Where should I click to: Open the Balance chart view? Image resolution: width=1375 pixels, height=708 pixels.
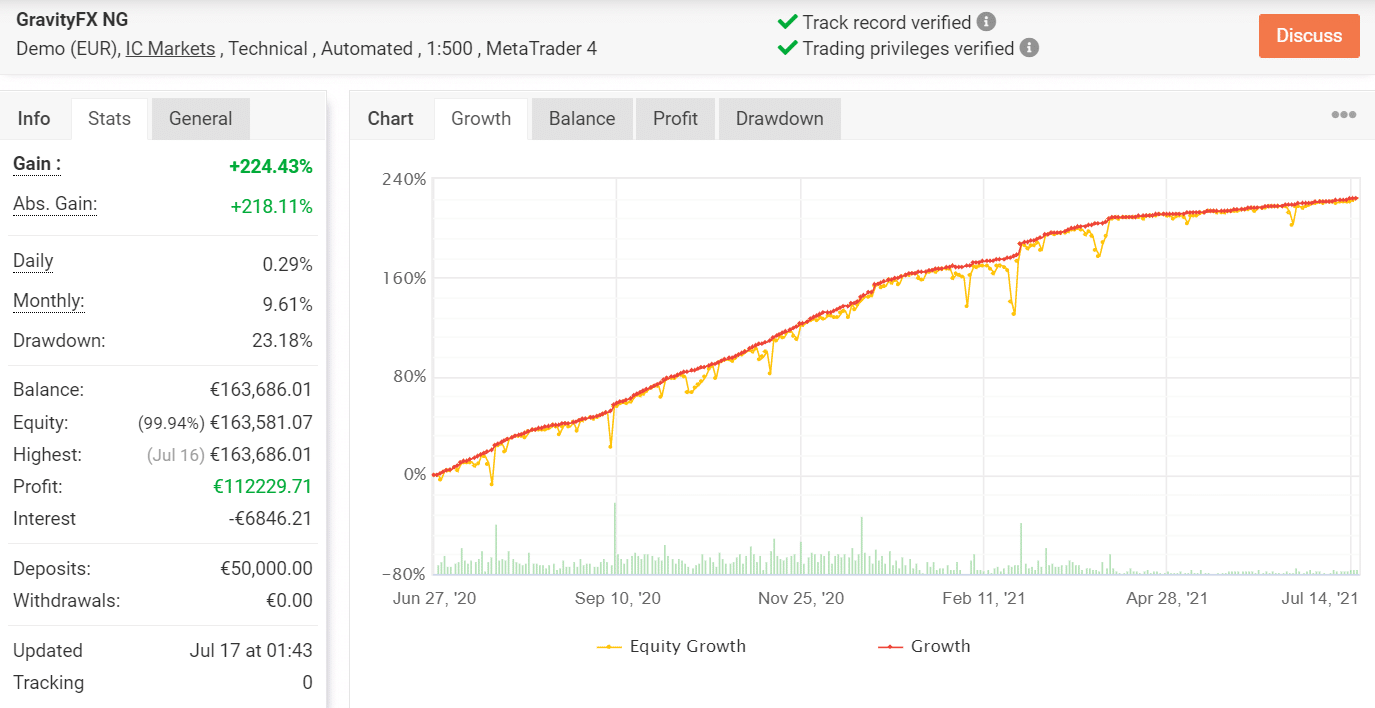(x=581, y=118)
